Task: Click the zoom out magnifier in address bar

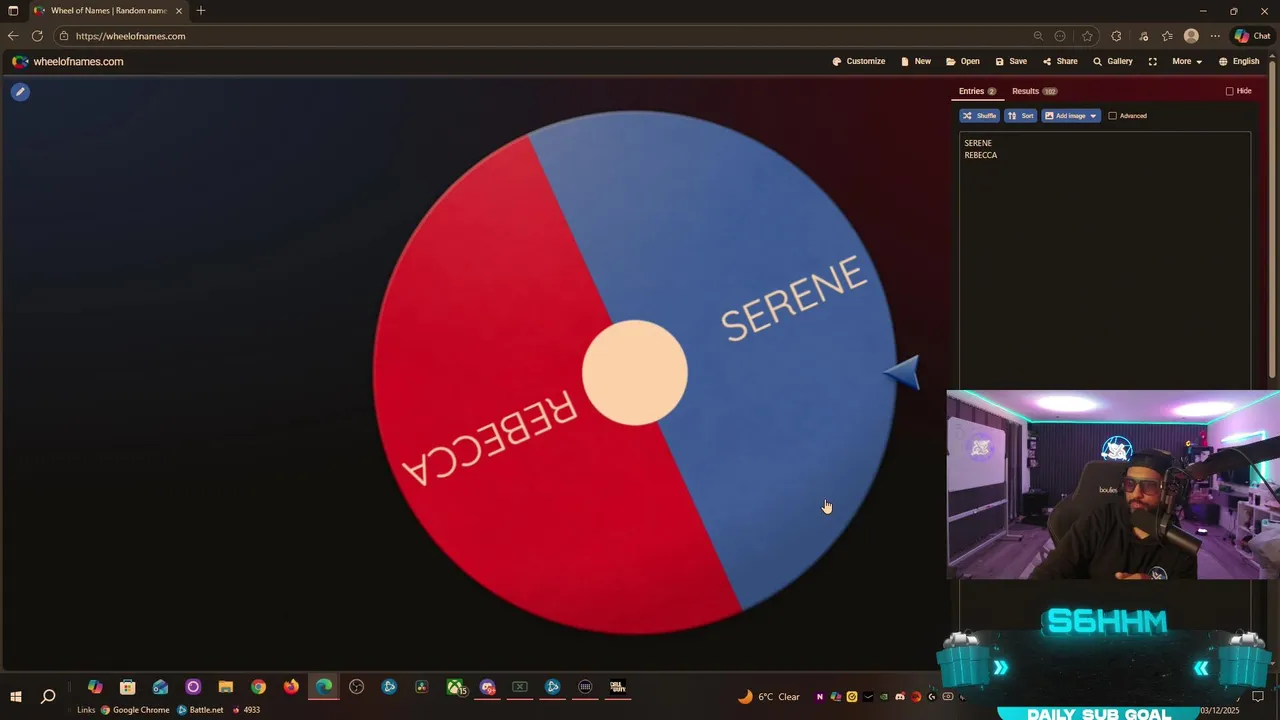Action: click(1038, 36)
